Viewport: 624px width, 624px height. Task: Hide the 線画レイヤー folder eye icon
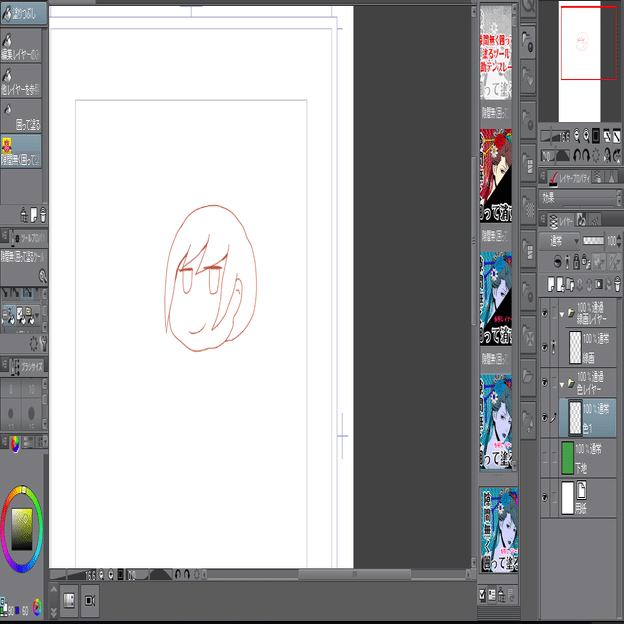(544, 313)
